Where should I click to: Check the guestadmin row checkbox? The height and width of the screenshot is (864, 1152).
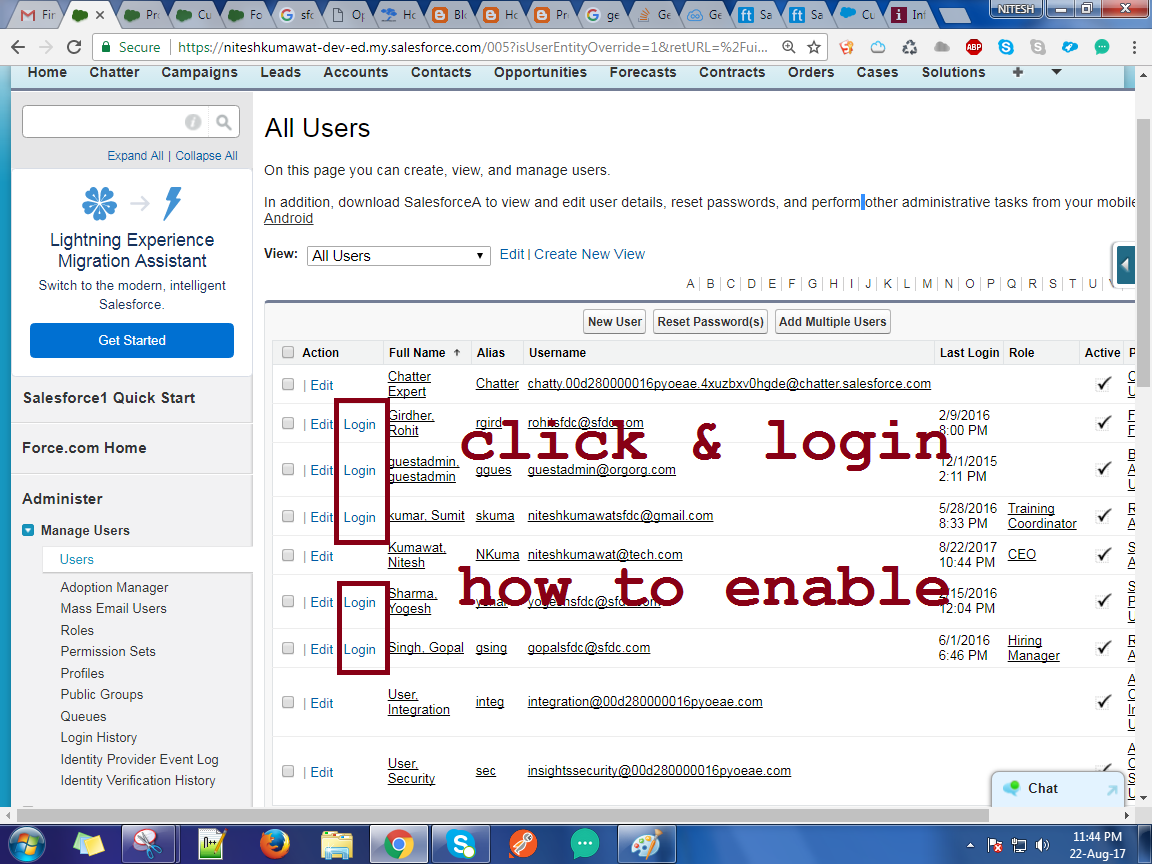click(x=288, y=469)
